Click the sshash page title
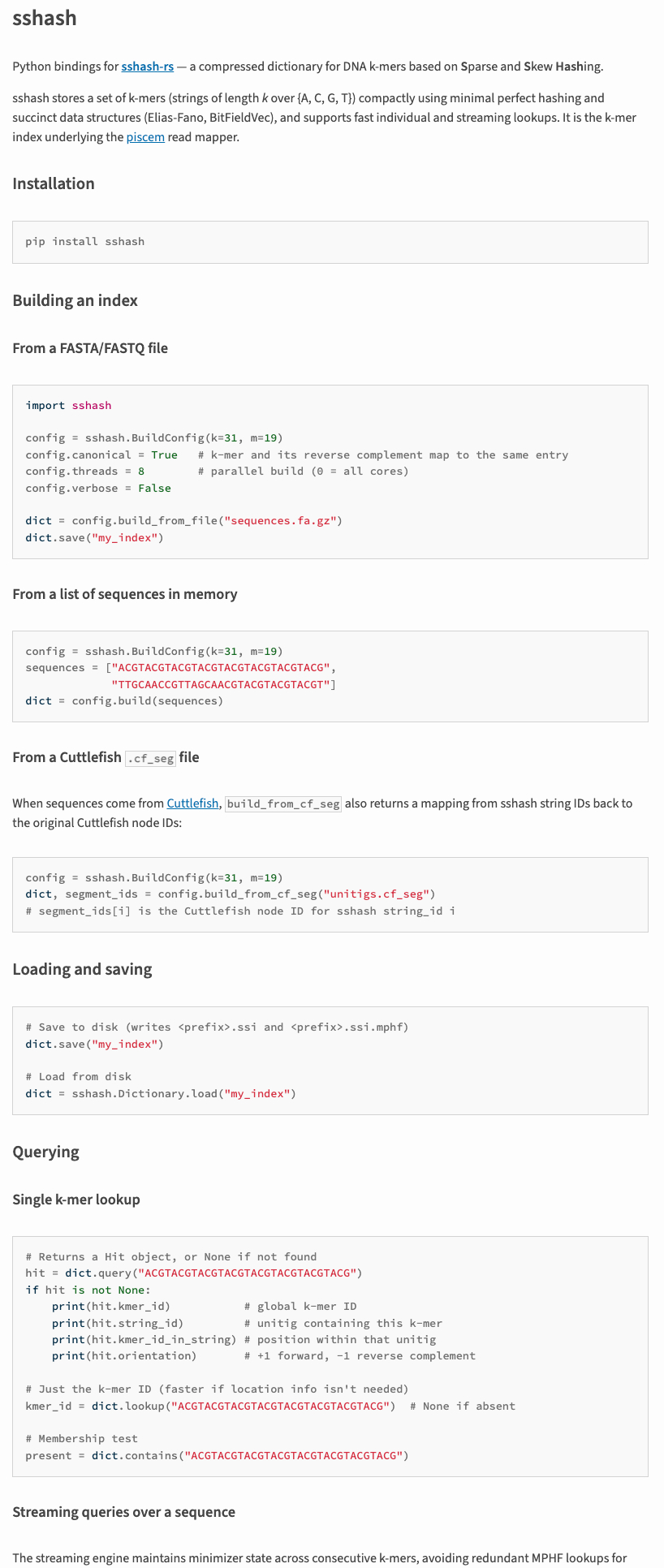The image size is (664, 1568). click(x=45, y=18)
